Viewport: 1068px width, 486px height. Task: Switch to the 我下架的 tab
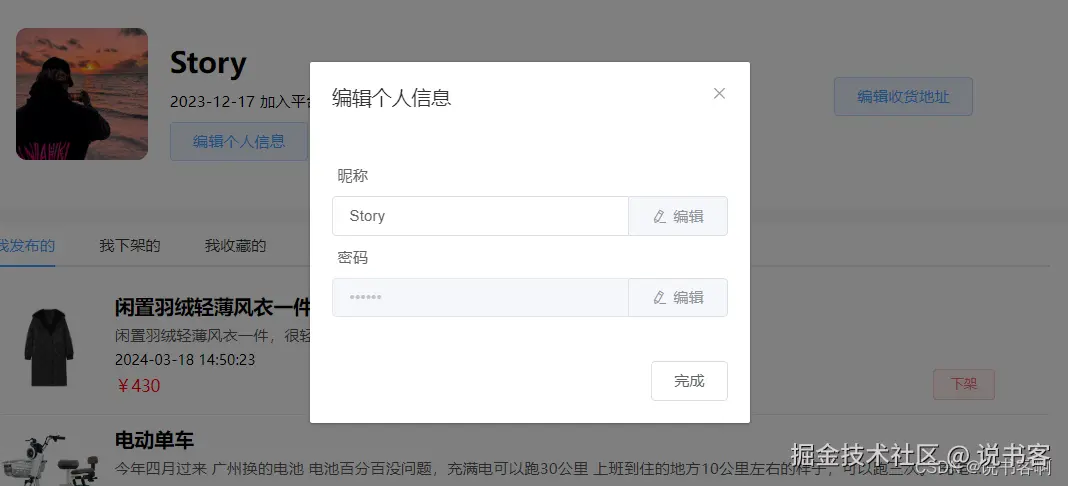coord(129,246)
